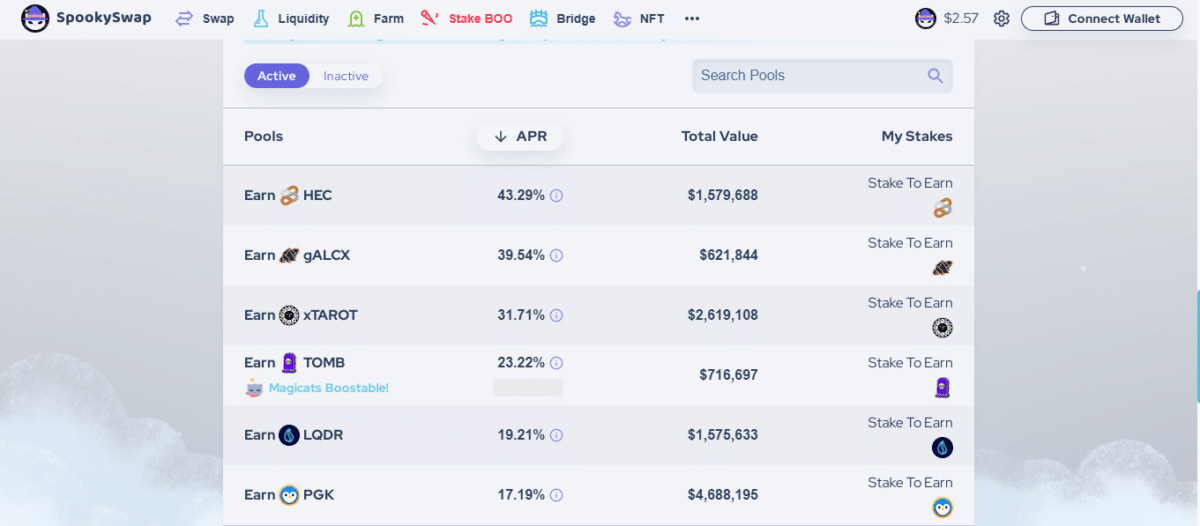Click the Search Pools input field
The width and height of the screenshot is (1200, 526).
point(822,75)
